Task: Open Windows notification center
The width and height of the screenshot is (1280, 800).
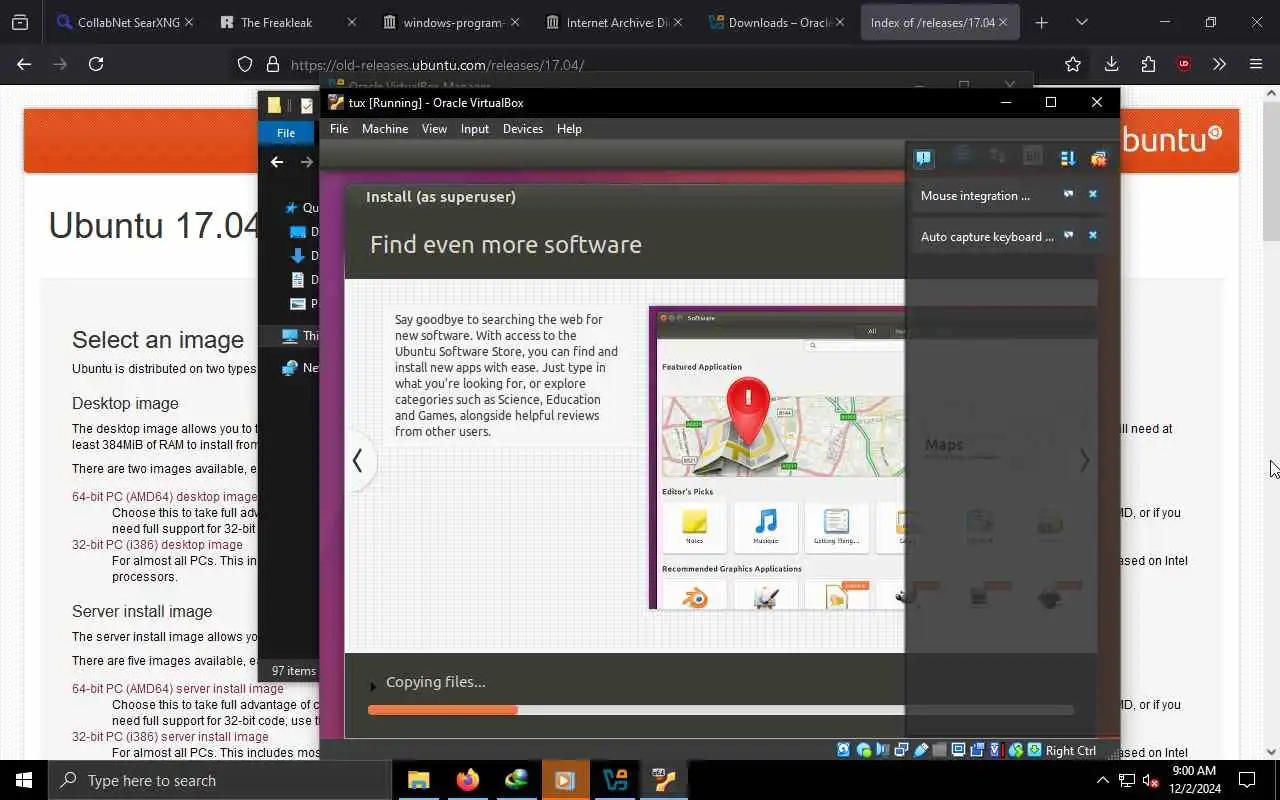Action: [1247, 780]
